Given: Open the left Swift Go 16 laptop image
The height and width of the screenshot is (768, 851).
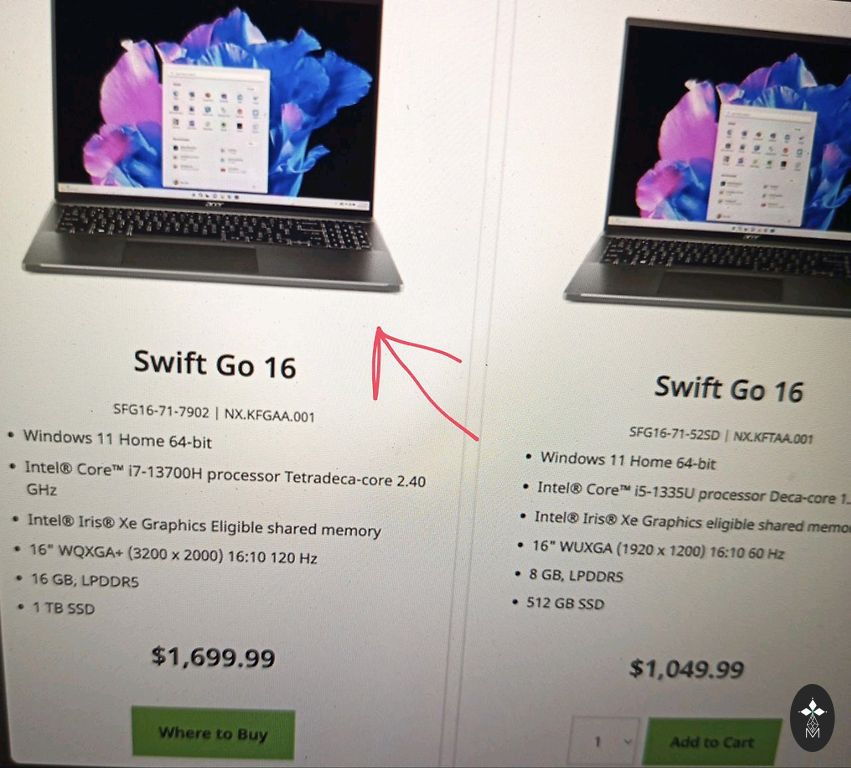Looking at the screenshot, I should pyautogui.click(x=212, y=144).
